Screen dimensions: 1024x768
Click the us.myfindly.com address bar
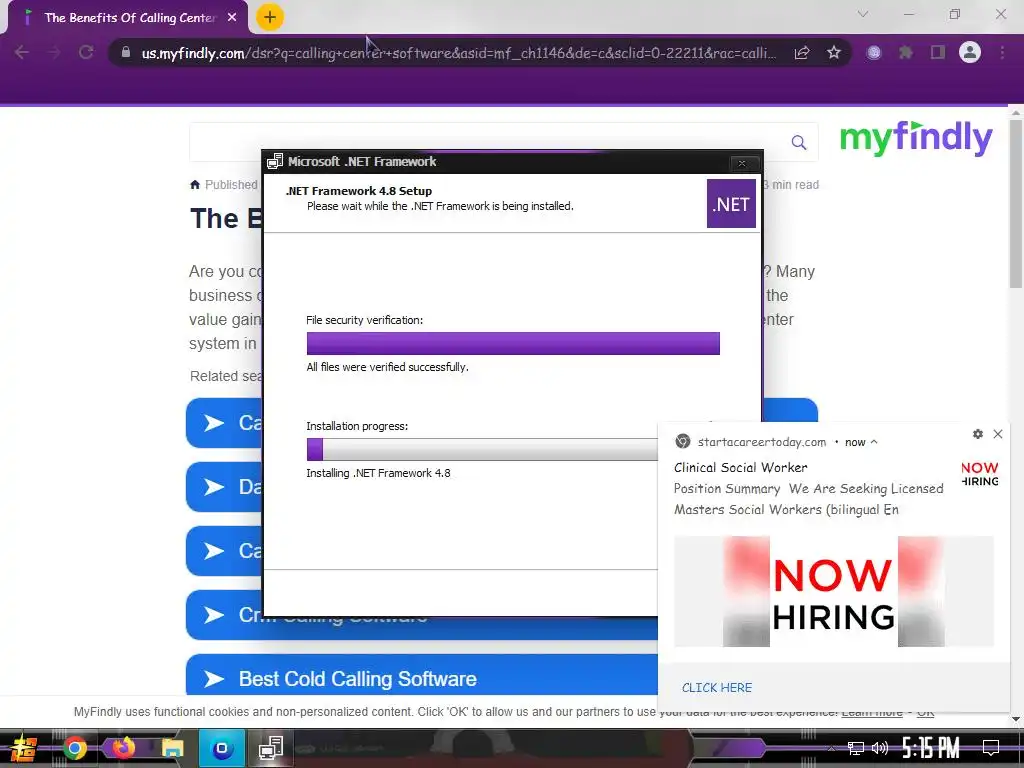(x=458, y=54)
